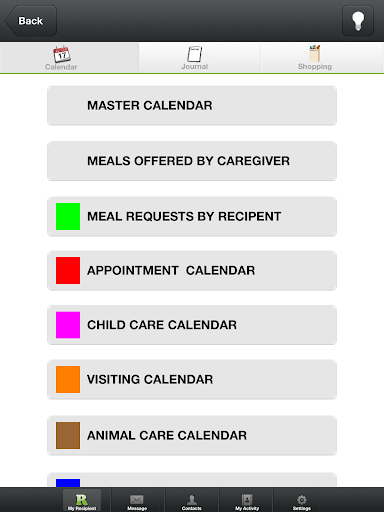This screenshot has height=512, width=384.
Task: Click the green meal requests color swatch
Action: click(x=68, y=216)
